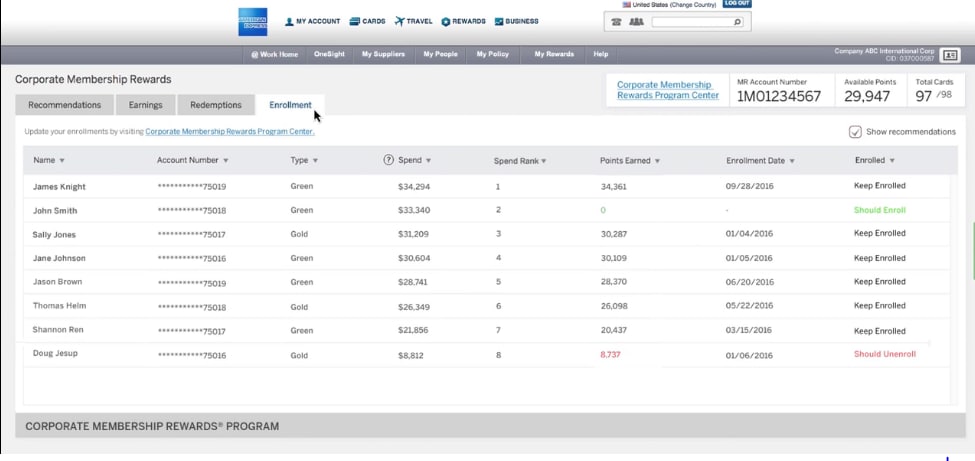Click enrollment date 09/28/2016
This screenshot has width=975, height=461.
click(x=749, y=186)
